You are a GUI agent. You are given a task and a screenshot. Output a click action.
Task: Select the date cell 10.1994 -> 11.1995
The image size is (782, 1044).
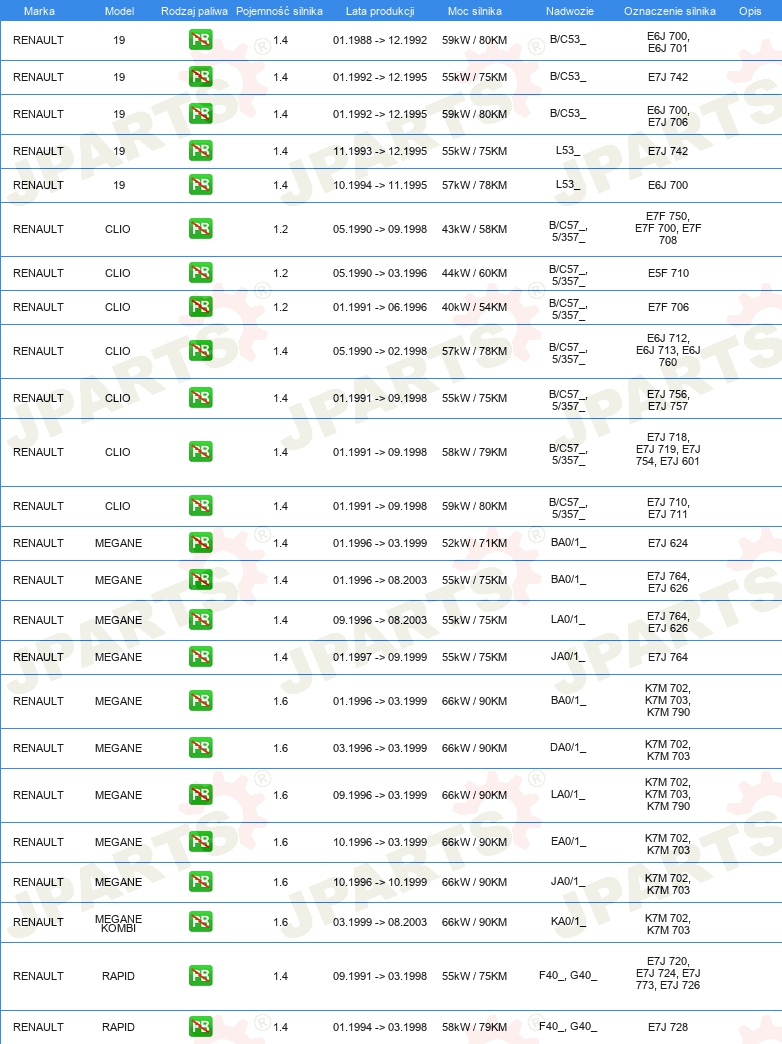pyautogui.click(x=380, y=185)
